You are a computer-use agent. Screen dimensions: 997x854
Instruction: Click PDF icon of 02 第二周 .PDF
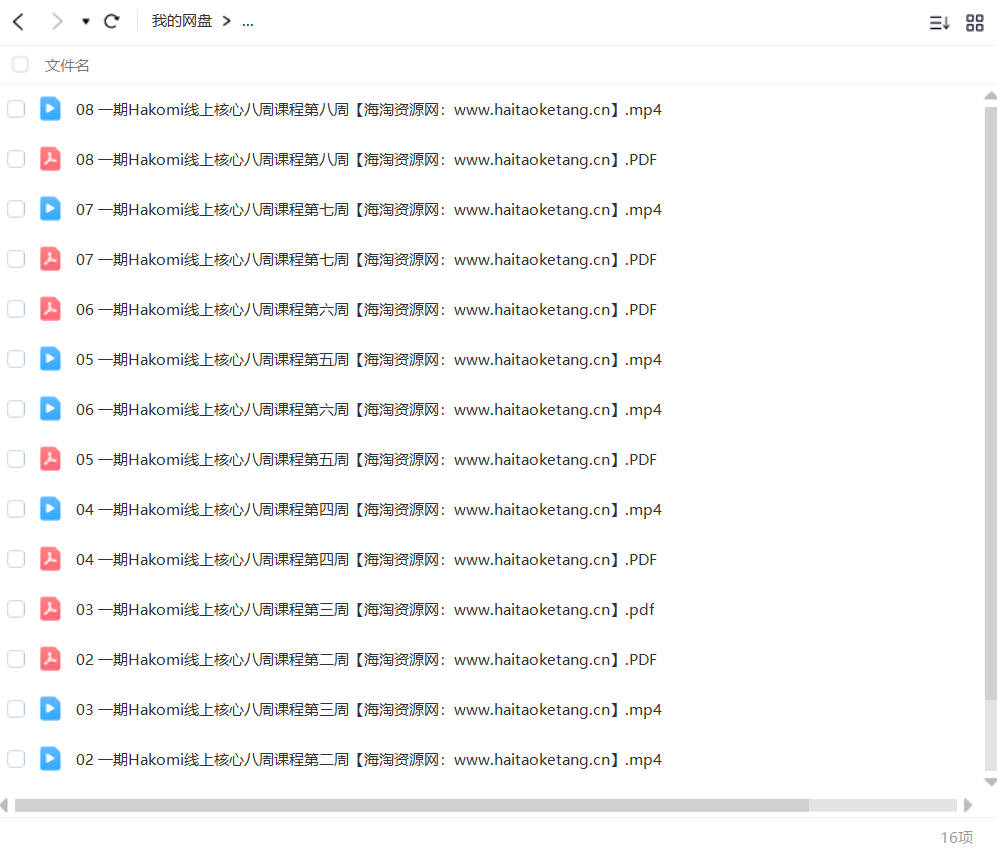tap(50, 659)
